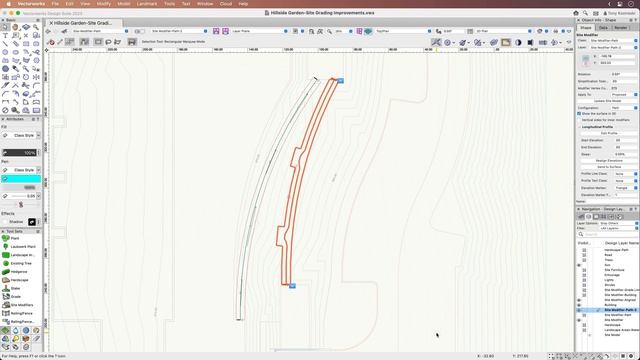Click the cyan pen color swatch

(x=21, y=179)
